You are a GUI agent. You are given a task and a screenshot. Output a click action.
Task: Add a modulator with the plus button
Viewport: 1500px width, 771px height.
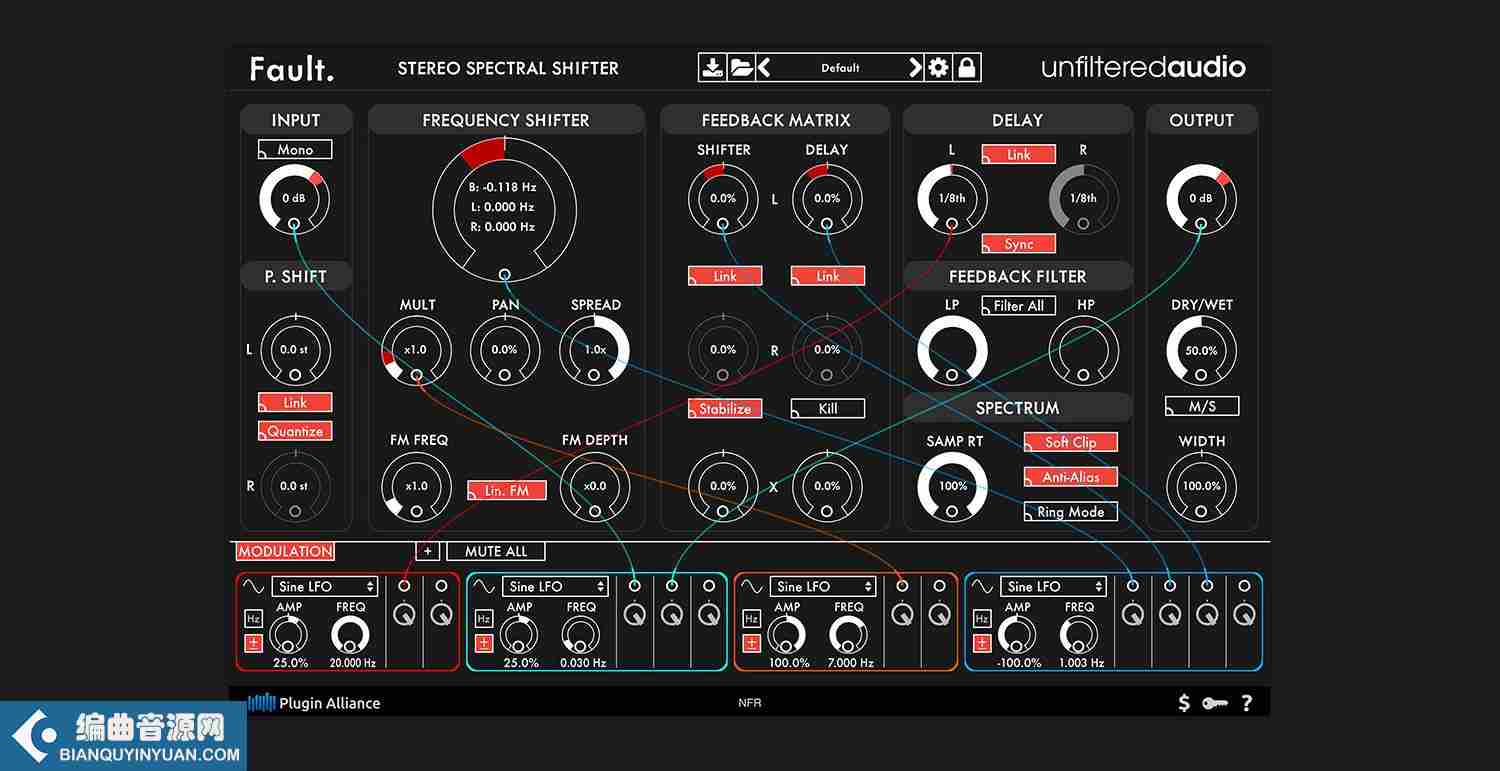(x=428, y=551)
